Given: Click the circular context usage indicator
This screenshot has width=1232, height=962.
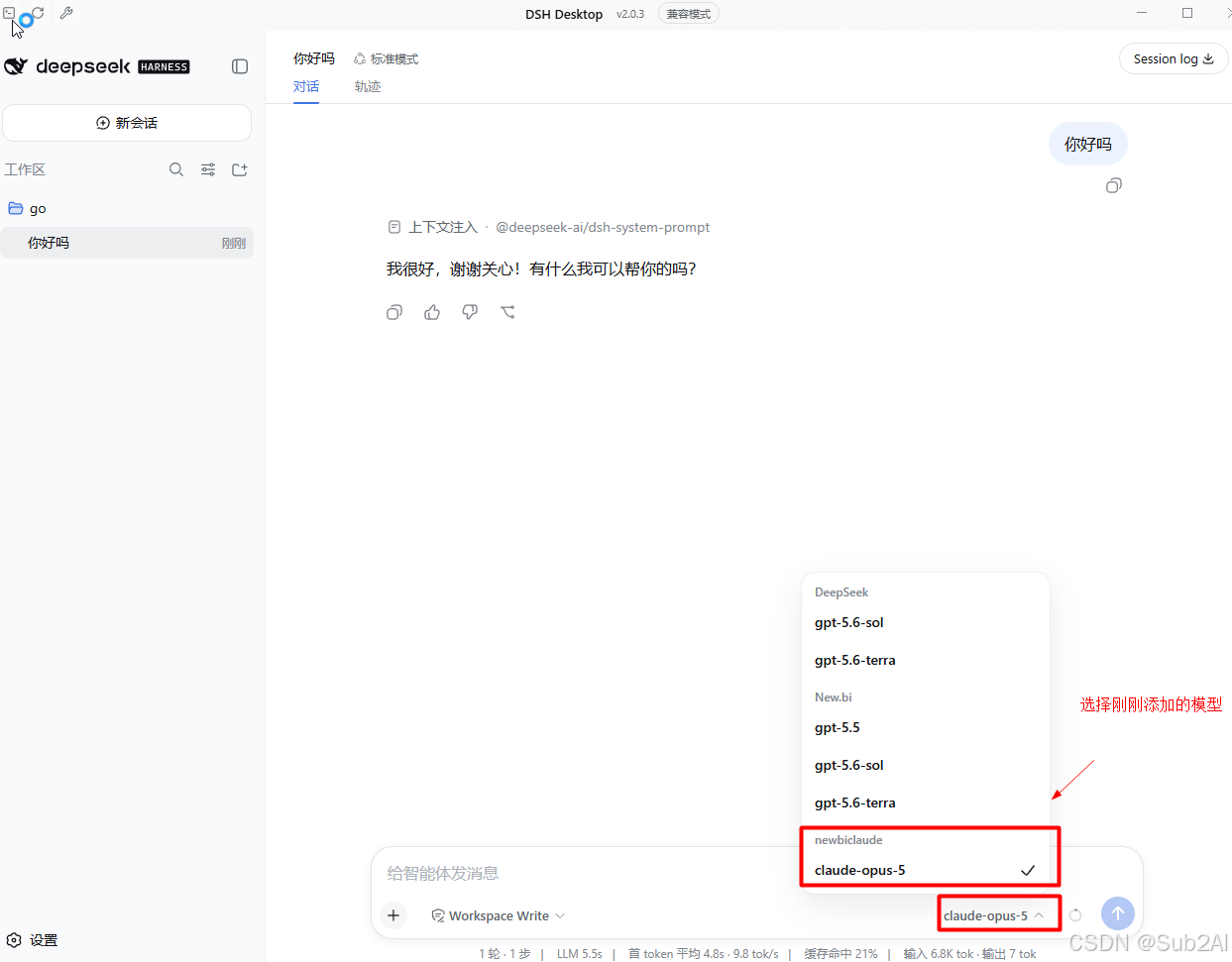Looking at the screenshot, I should click(x=1075, y=915).
